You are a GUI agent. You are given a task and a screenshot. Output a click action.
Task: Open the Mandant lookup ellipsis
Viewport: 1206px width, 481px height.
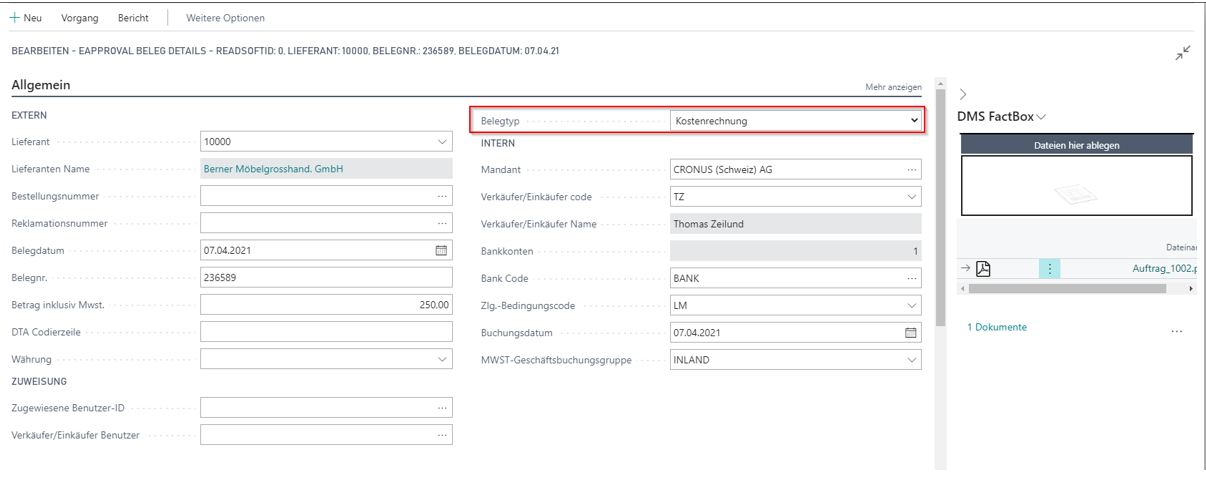[911, 170]
